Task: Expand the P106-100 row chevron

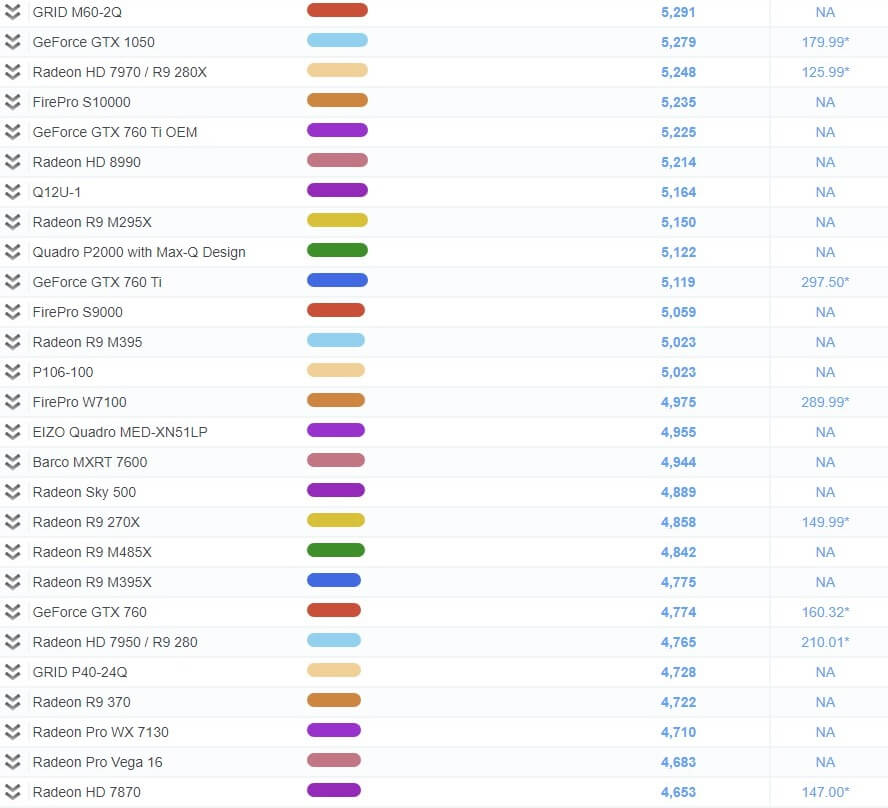Action: click(12, 372)
